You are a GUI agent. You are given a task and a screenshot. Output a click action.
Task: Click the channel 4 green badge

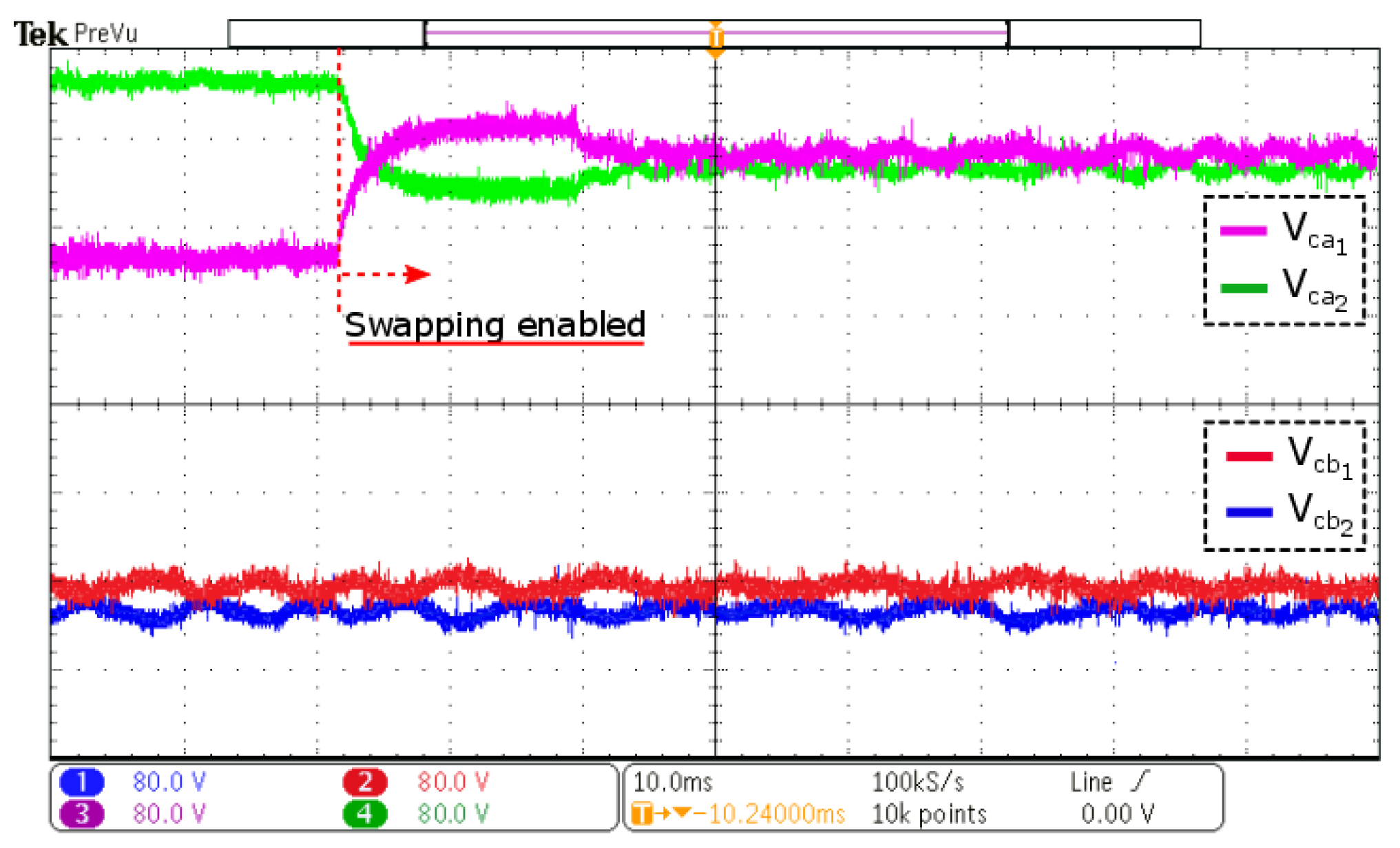pos(365,814)
